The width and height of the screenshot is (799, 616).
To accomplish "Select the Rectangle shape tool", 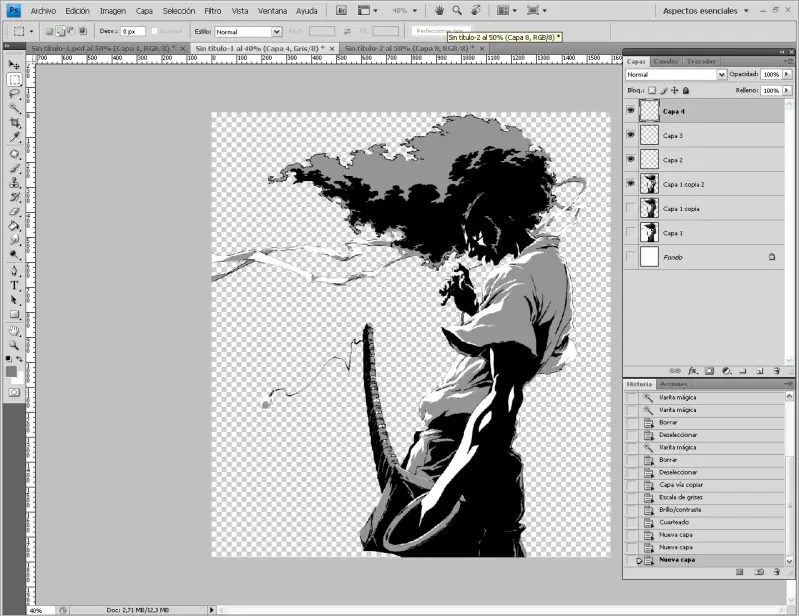I will coord(14,314).
